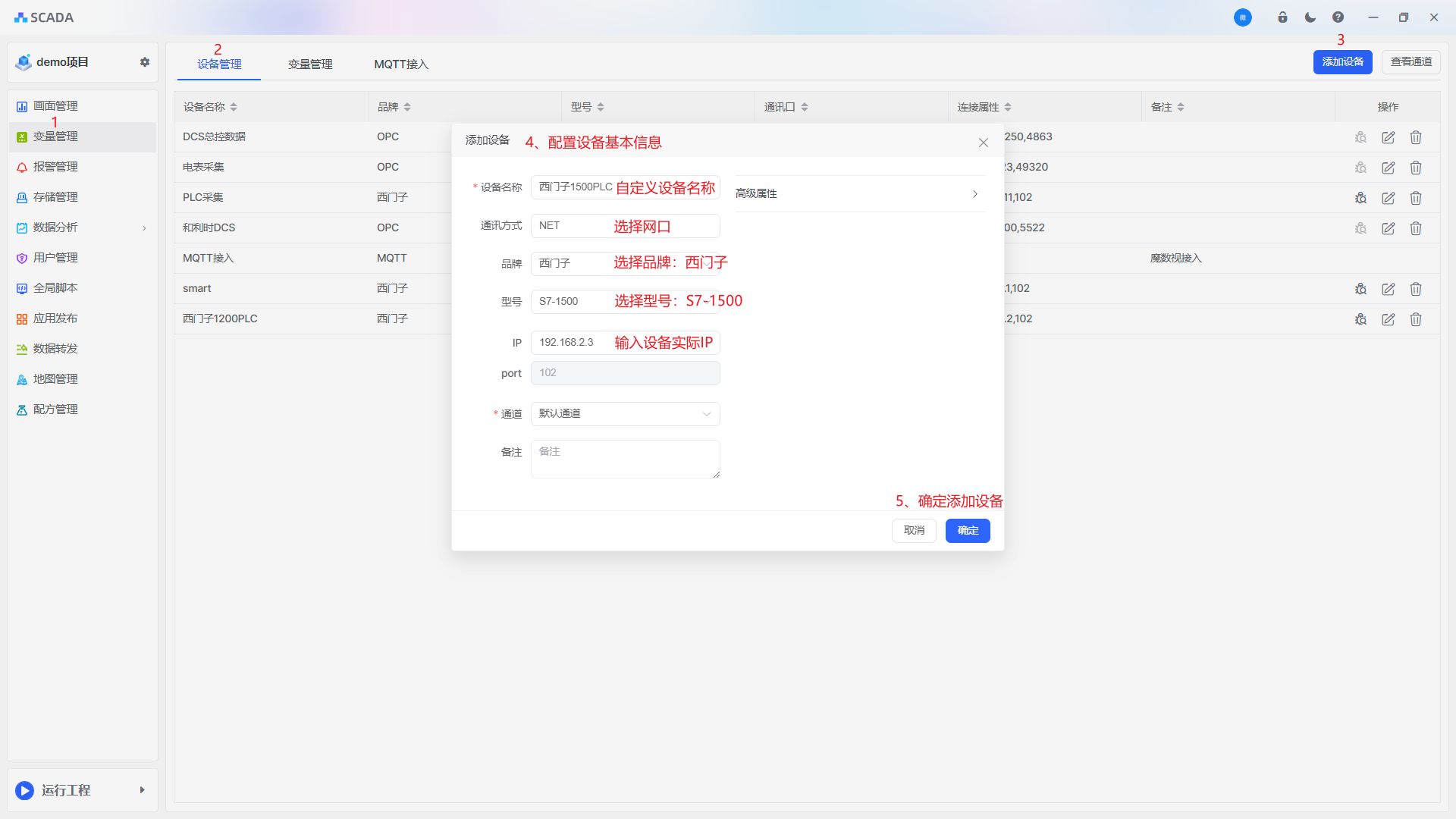
Task: Click the edit icon for DCS总控数据 row
Action: coord(1388,137)
